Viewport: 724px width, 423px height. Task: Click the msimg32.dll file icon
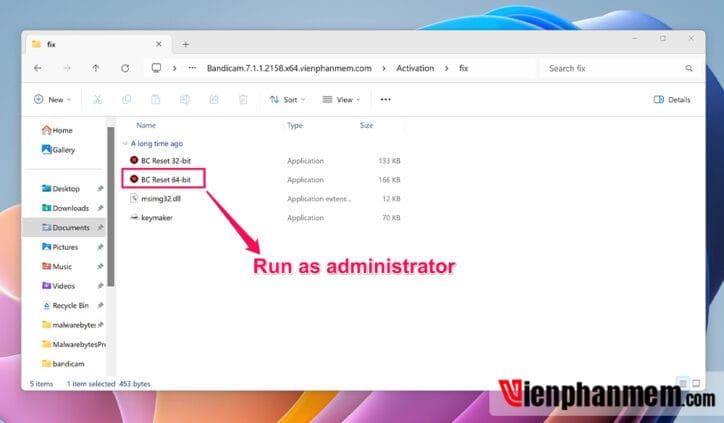click(x=134, y=198)
